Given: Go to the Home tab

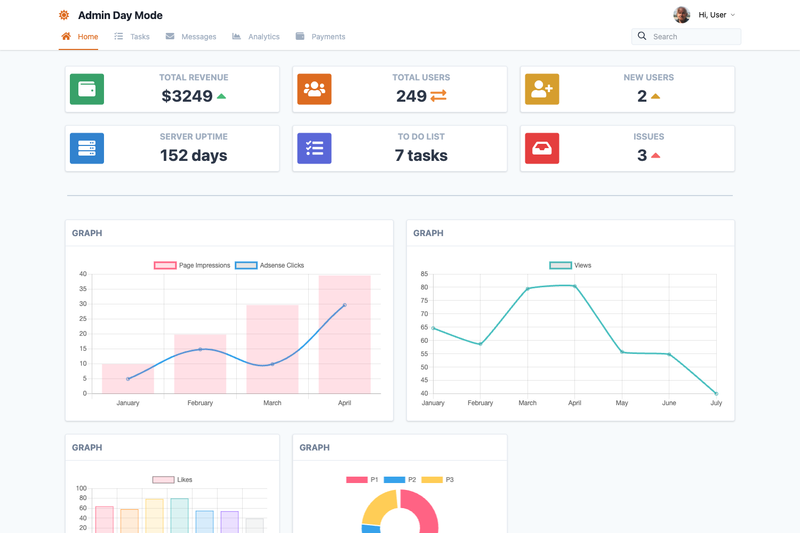Looking at the screenshot, I should click(x=79, y=37).
